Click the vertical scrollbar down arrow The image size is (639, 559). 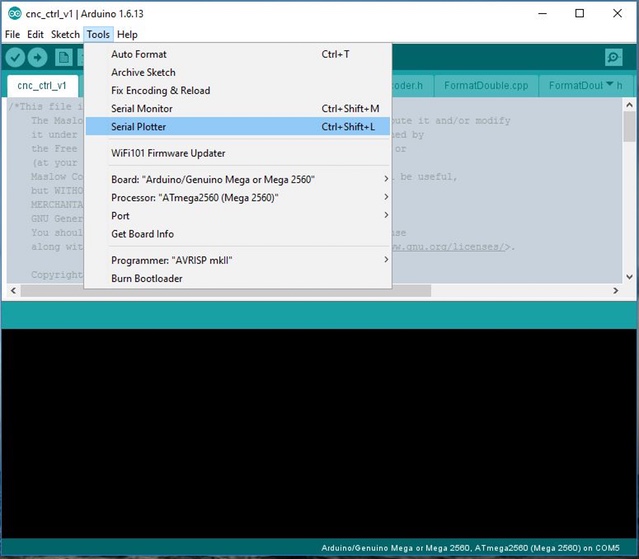629,277
